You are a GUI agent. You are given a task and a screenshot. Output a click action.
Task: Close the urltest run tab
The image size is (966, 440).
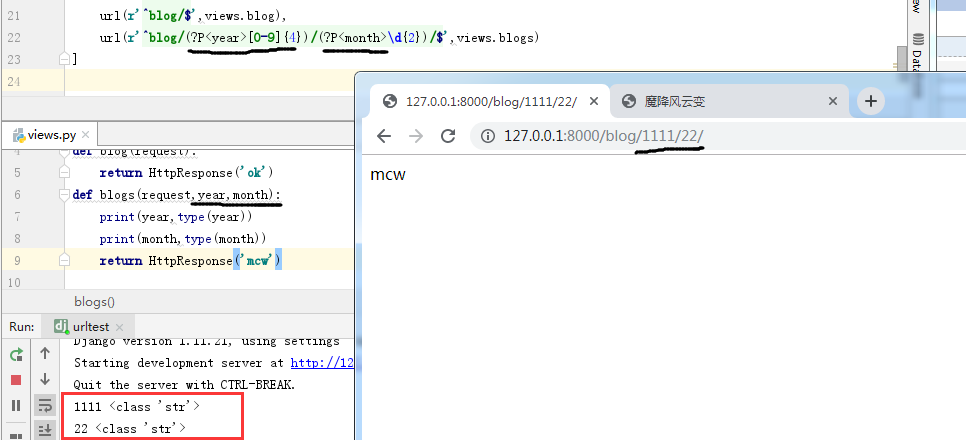coord(120,327)
